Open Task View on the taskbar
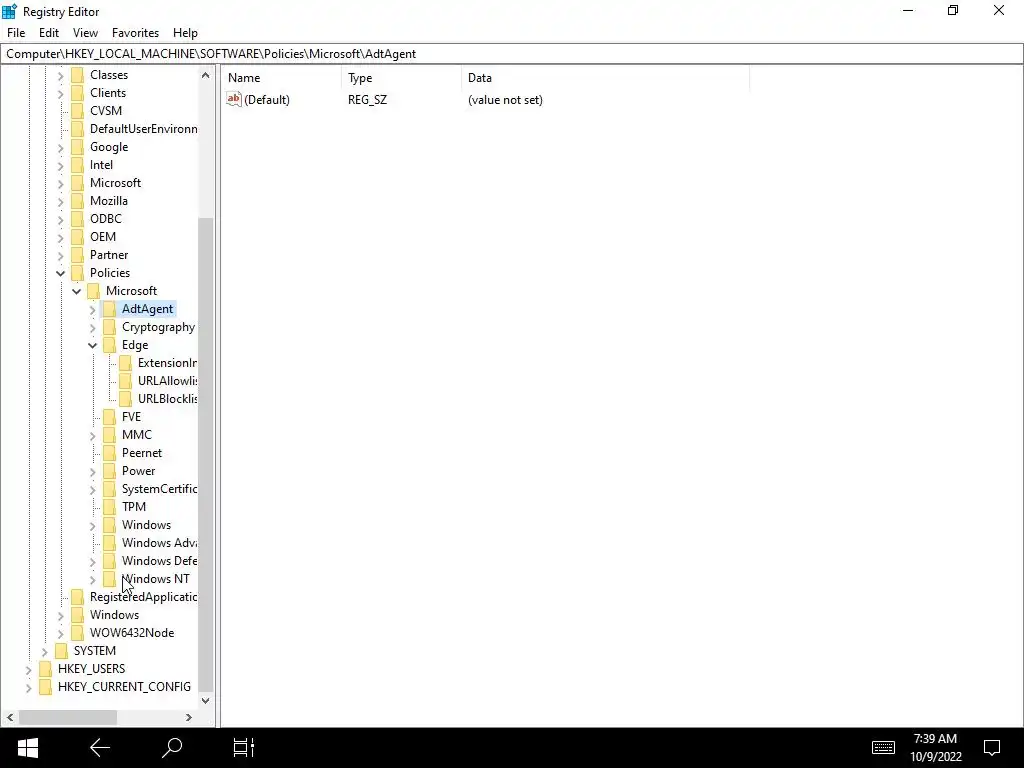This screenshot has height=768, width=1024. click(243, 748)
